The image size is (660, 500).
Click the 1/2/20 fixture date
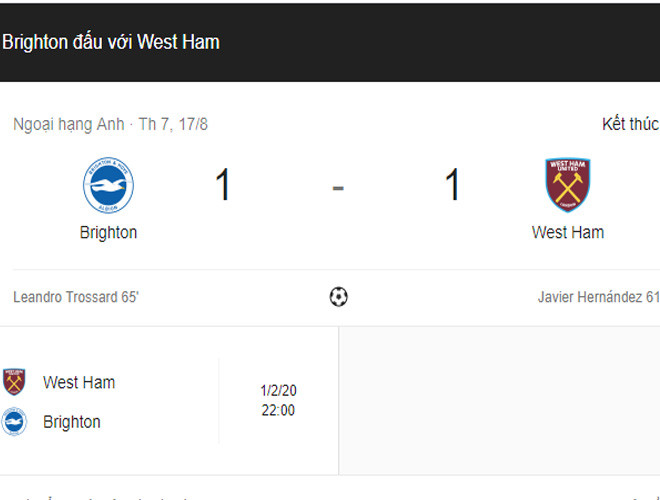tap(277, 391)
